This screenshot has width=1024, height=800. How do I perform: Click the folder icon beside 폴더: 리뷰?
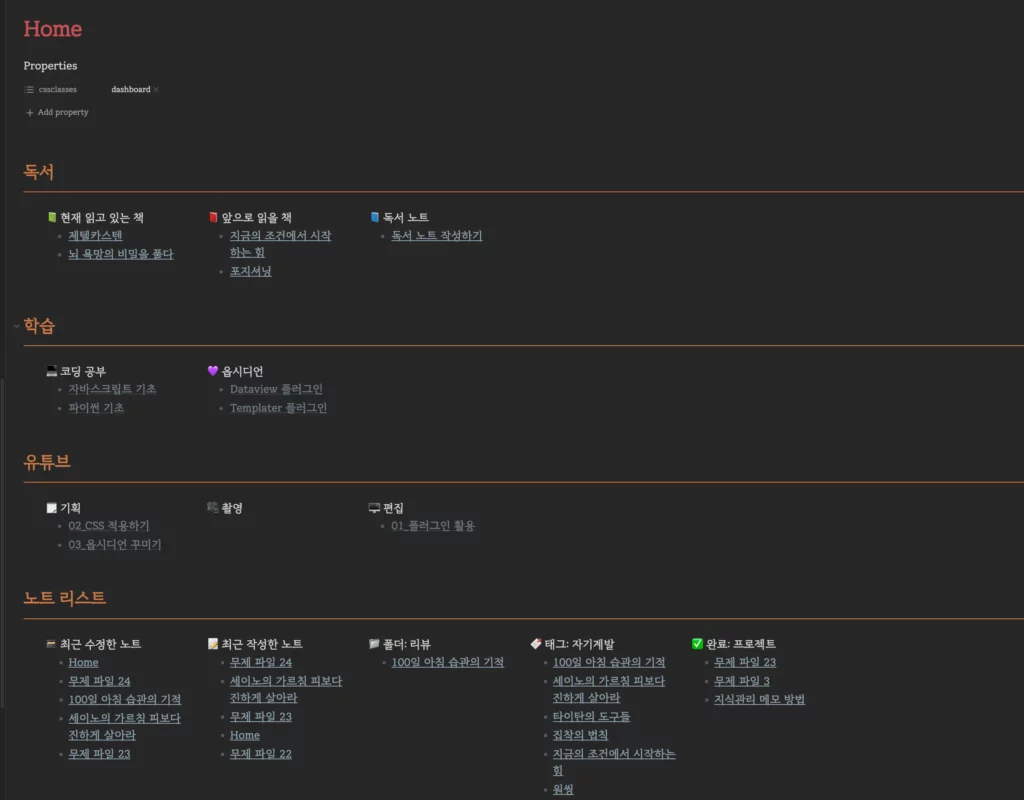point(375,644)
